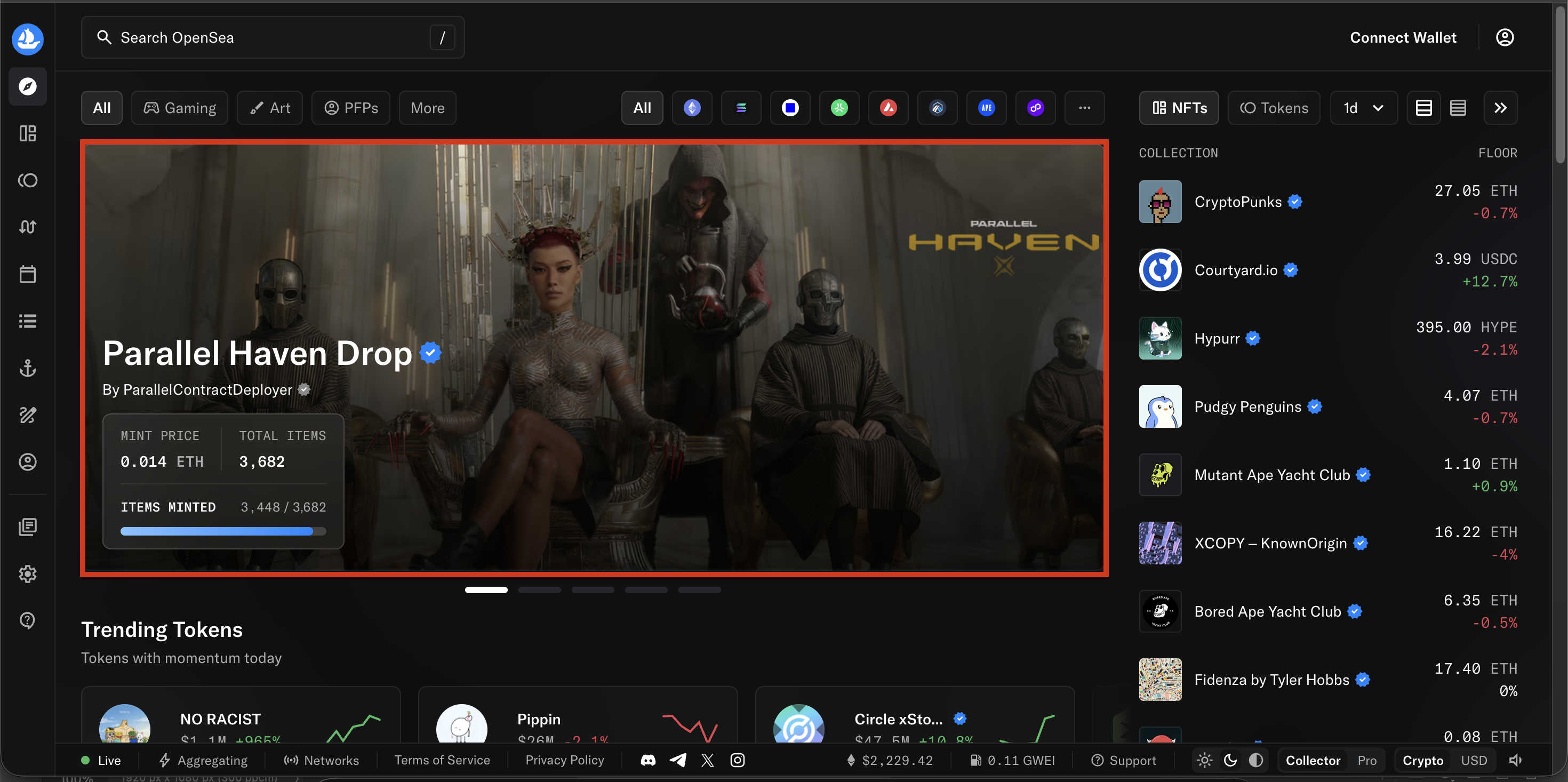Screen dimensions: 1568x782
Task: Open the Activity list icon in sidebar
Action: pyautogui.click(x=27, y=321)
